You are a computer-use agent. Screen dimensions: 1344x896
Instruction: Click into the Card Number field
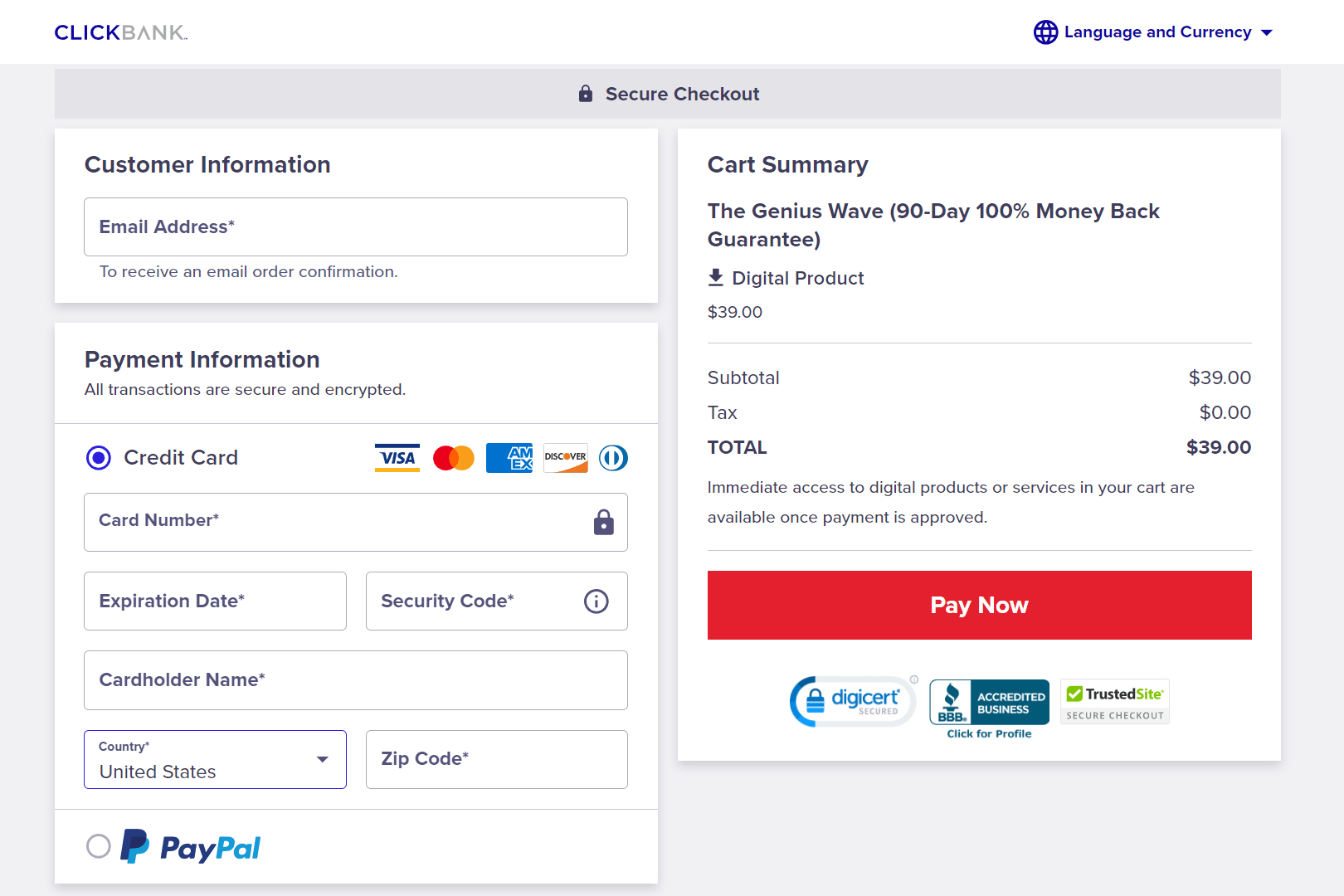(356, 522)
